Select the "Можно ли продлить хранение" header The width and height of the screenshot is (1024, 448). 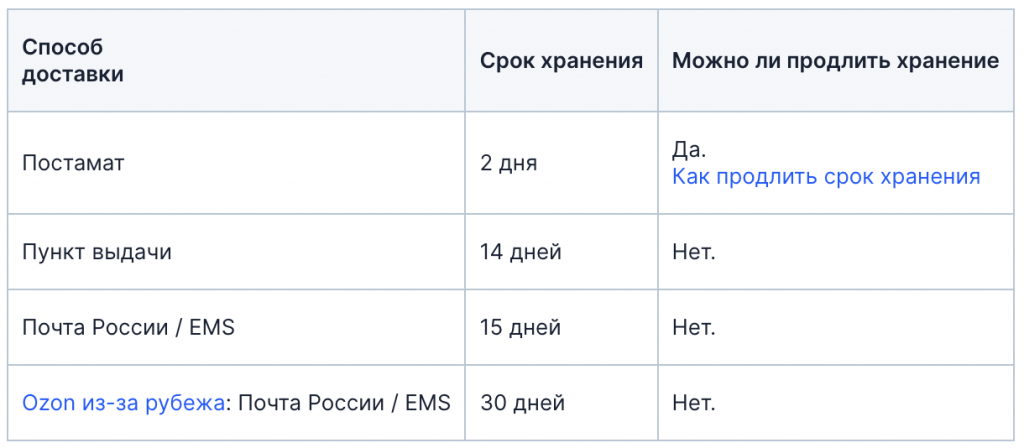click(x=835, y=61)
